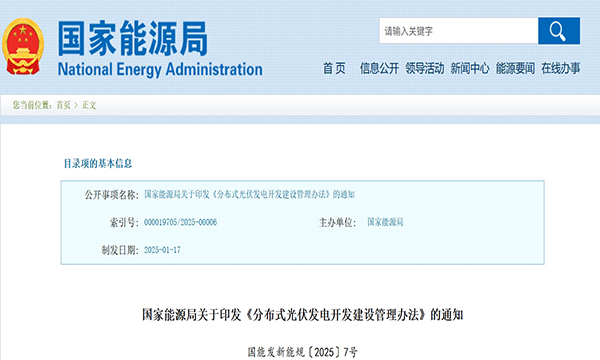Image resolution: width=600 pixels, height=360 pixels.
Task: Open 在线办事 navigation item
Action: (x=560, y=68)
